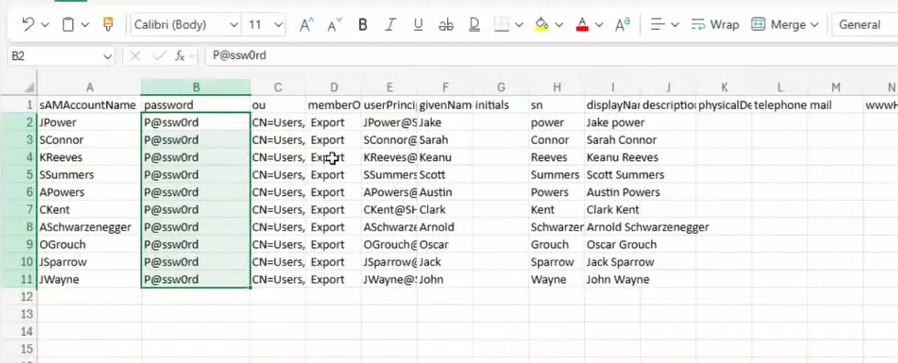Click the sn cell Summers

[557, 175]
